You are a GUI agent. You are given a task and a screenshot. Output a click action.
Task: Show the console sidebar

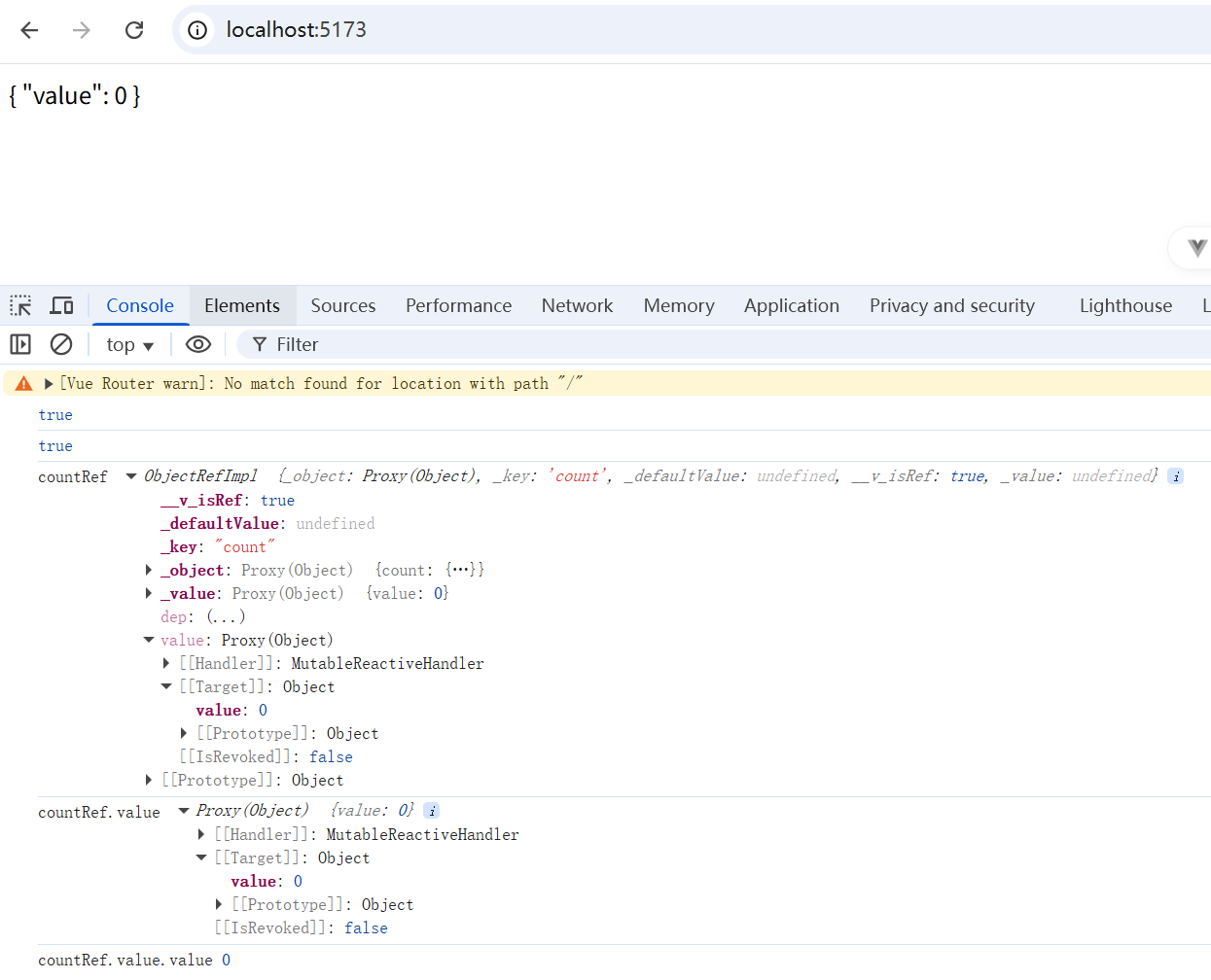click(20, 344)
